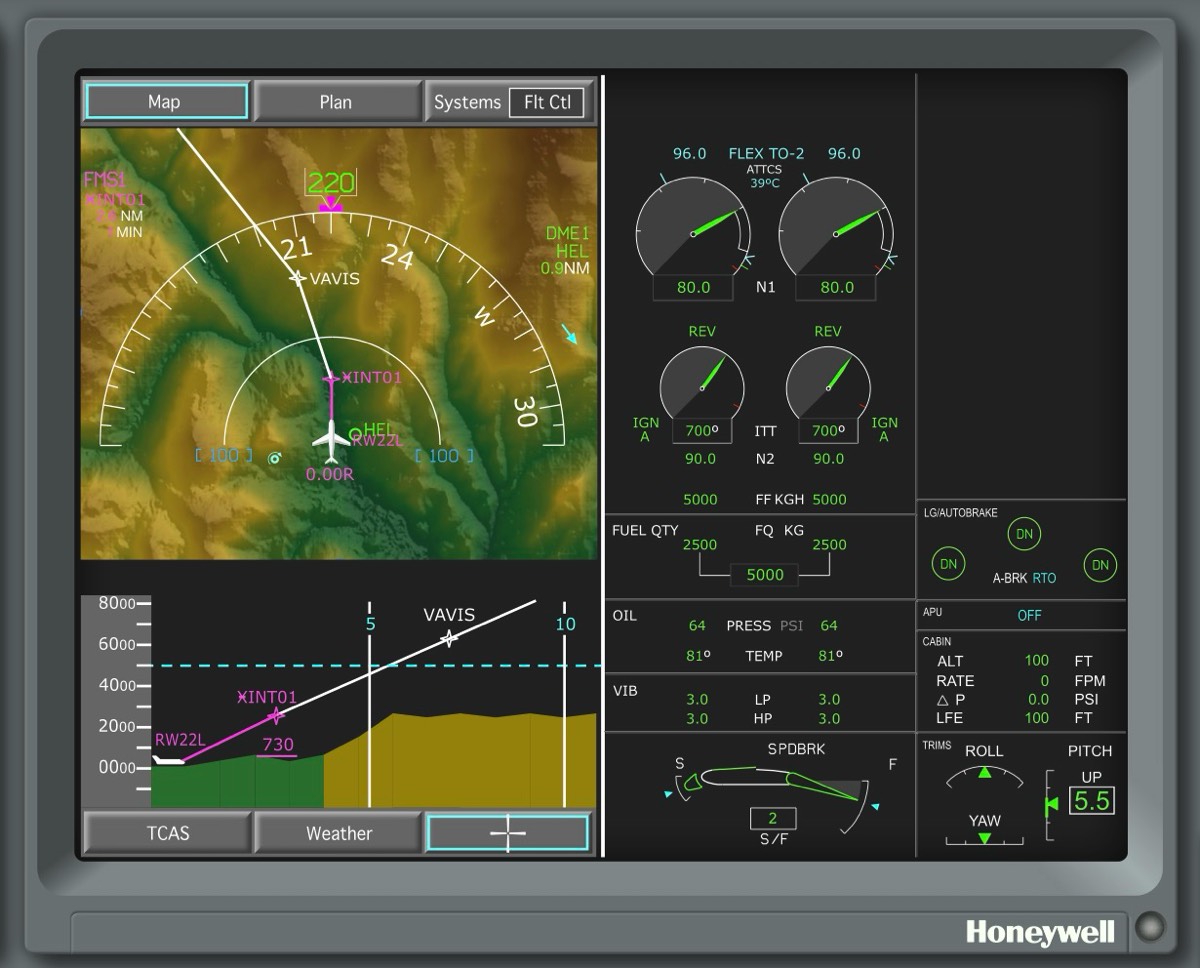1200x968 pixels.
Task: Click the total fuel quantity 5000 box
Action: pos(765,575)
